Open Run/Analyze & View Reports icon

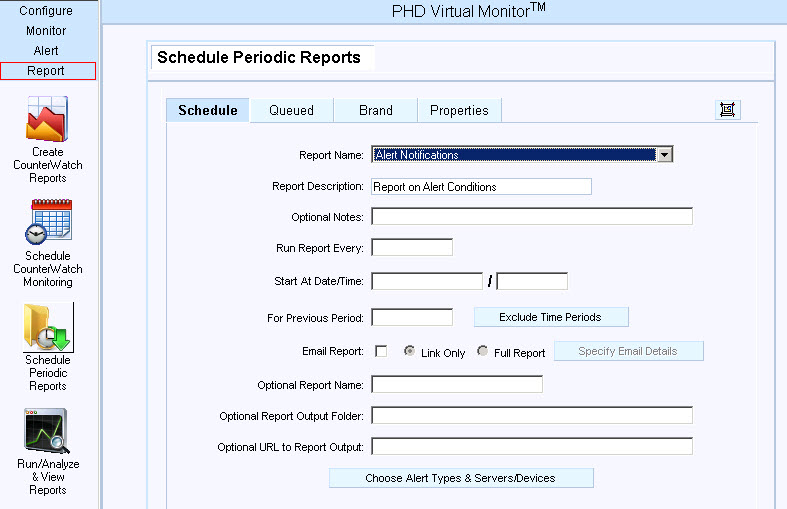pos(47,431)
